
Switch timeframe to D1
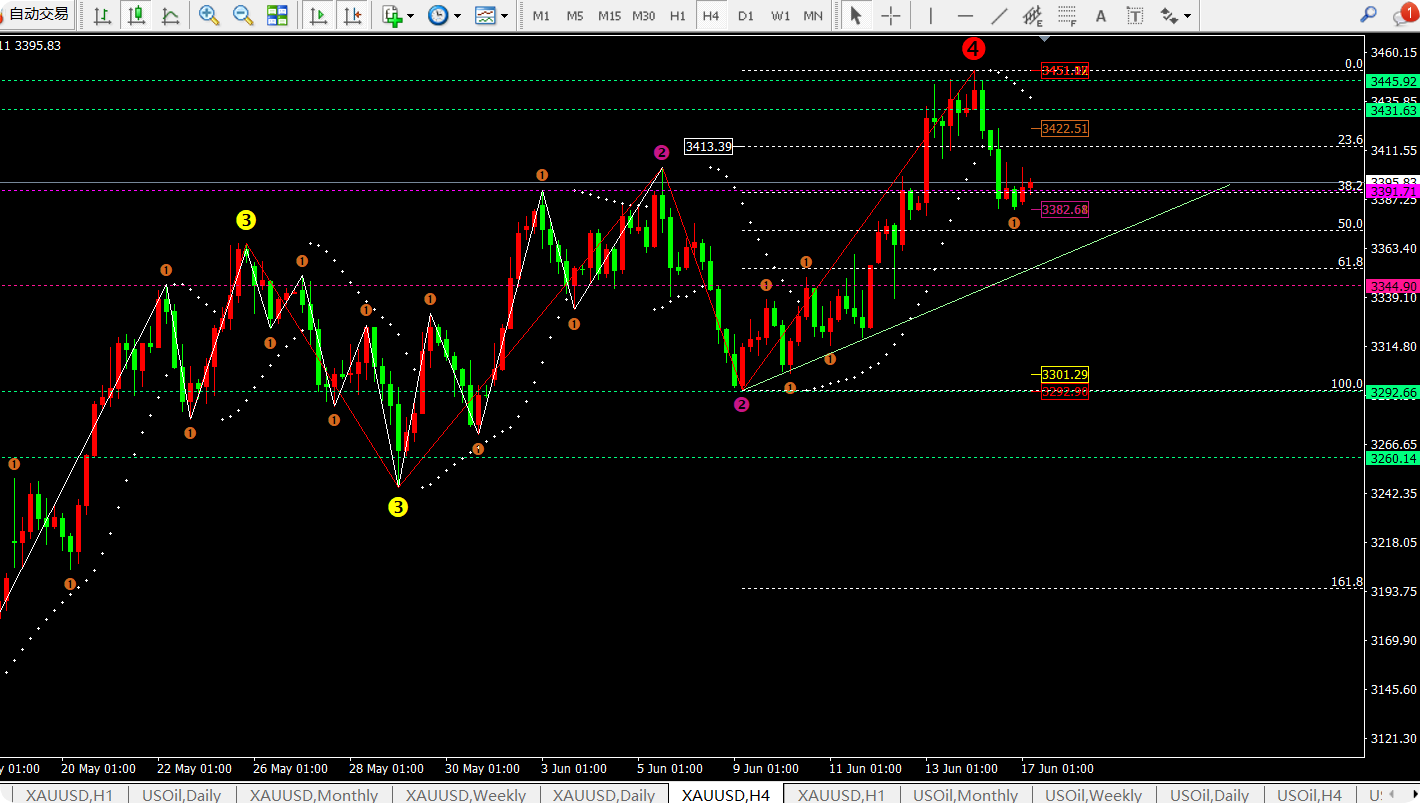[745, 15]
